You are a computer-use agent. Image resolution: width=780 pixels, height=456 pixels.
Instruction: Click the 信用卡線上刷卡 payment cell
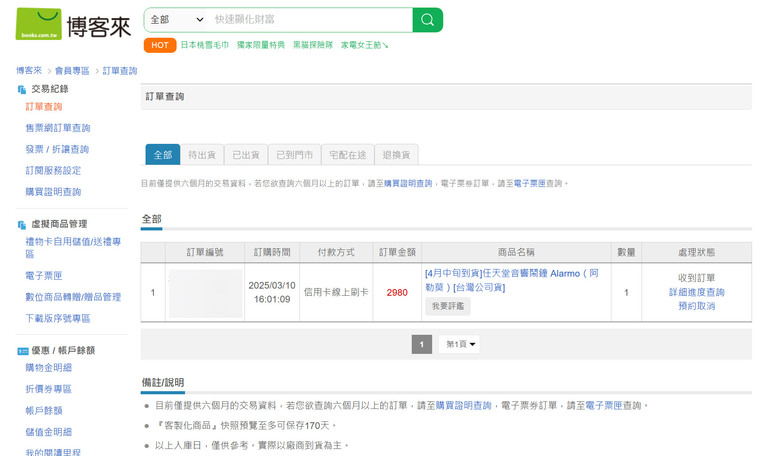[x=336, y=292]
